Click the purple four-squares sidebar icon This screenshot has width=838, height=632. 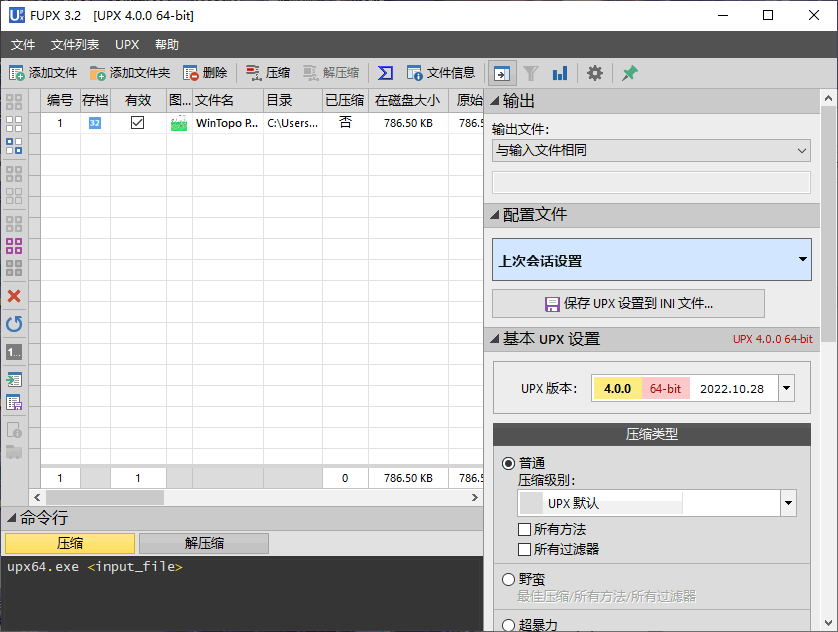[14, 246]
